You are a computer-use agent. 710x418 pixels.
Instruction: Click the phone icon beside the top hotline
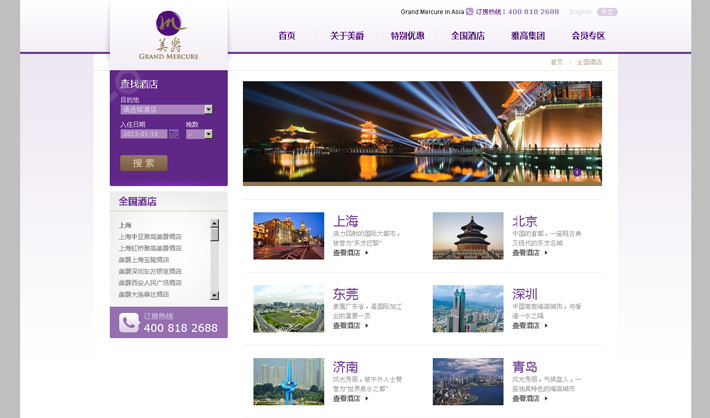click(x=470, y=12)
